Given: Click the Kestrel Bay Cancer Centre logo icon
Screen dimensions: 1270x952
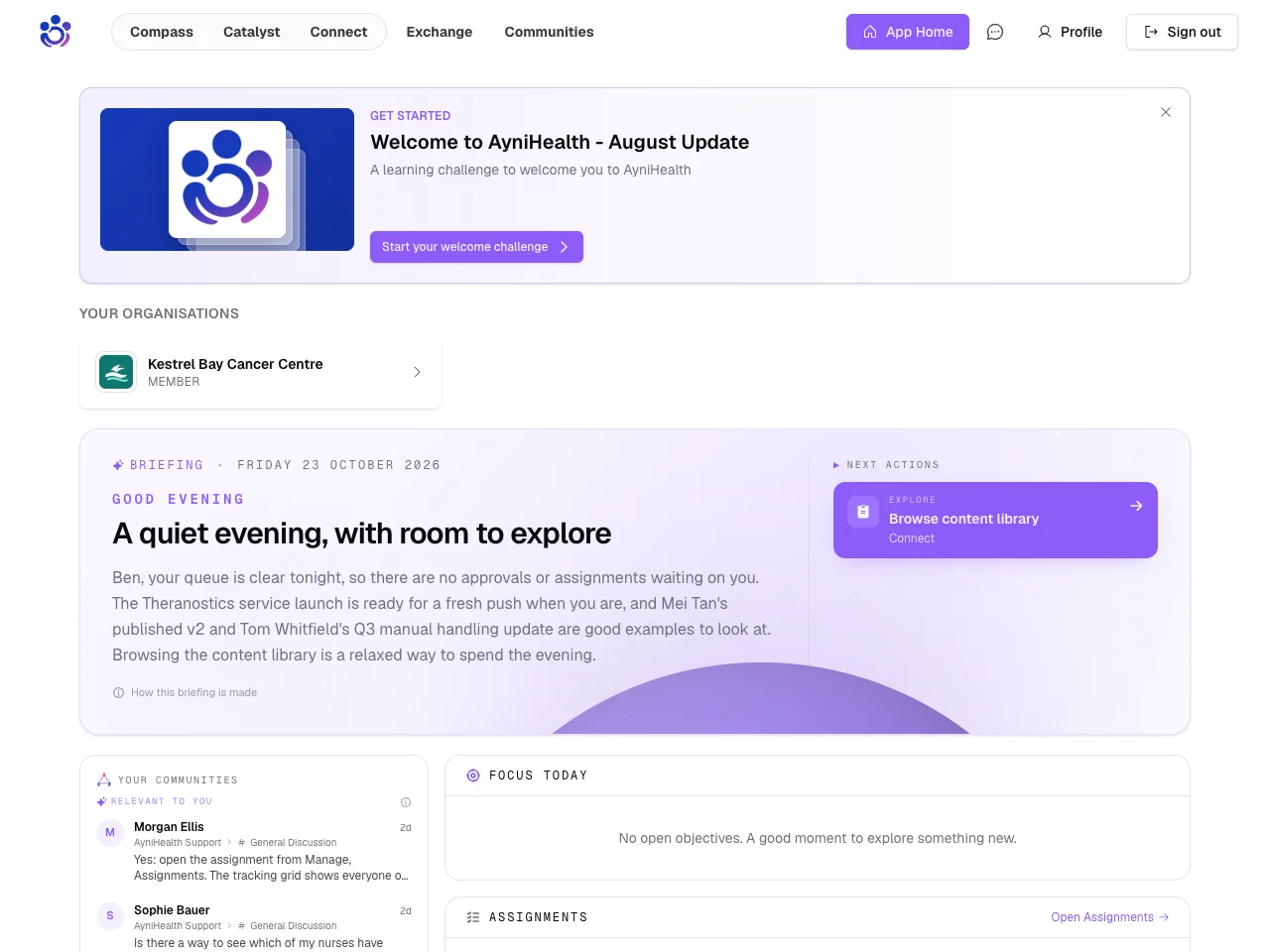Looking at the screenshot, I should (x=116, y=373).
